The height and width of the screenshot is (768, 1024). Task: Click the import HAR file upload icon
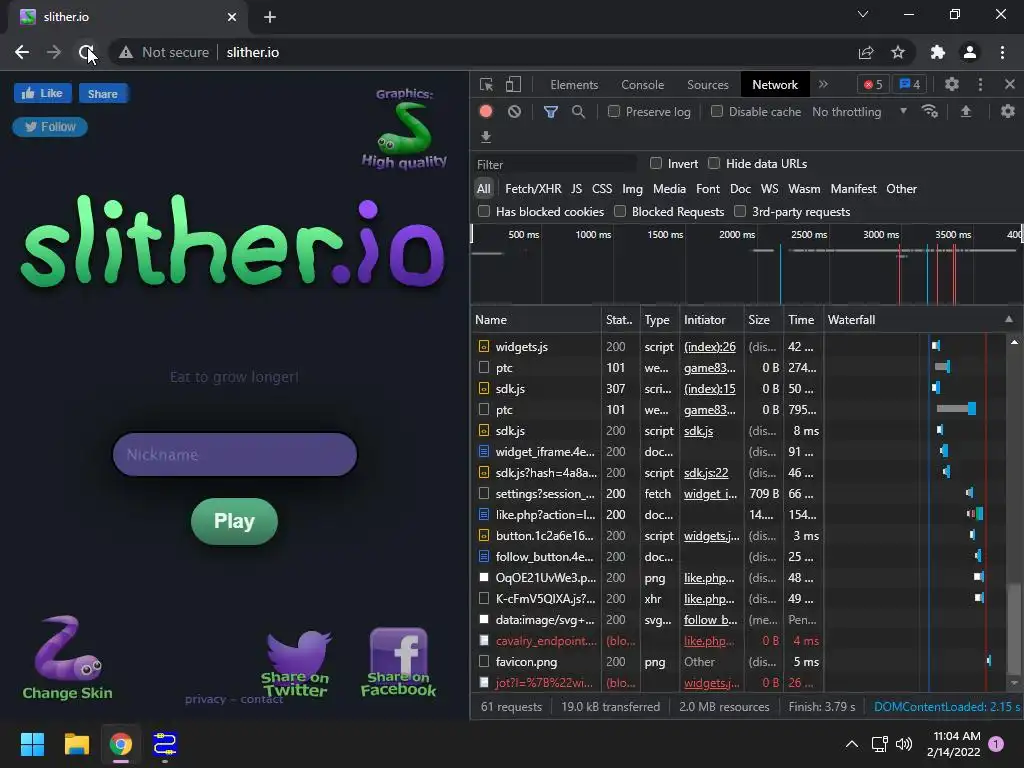[x=965, y=112]
